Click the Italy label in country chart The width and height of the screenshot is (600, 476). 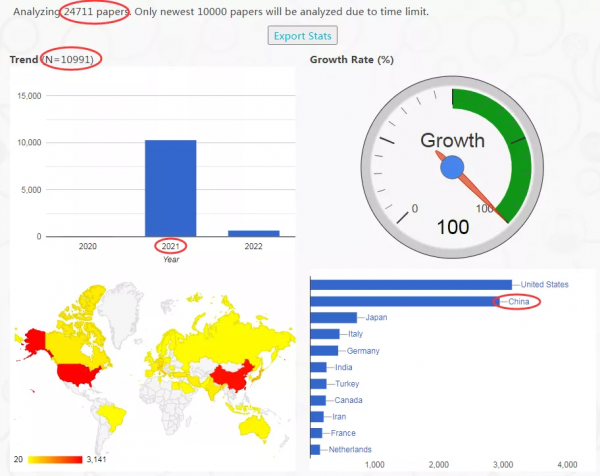coord(355,334)
